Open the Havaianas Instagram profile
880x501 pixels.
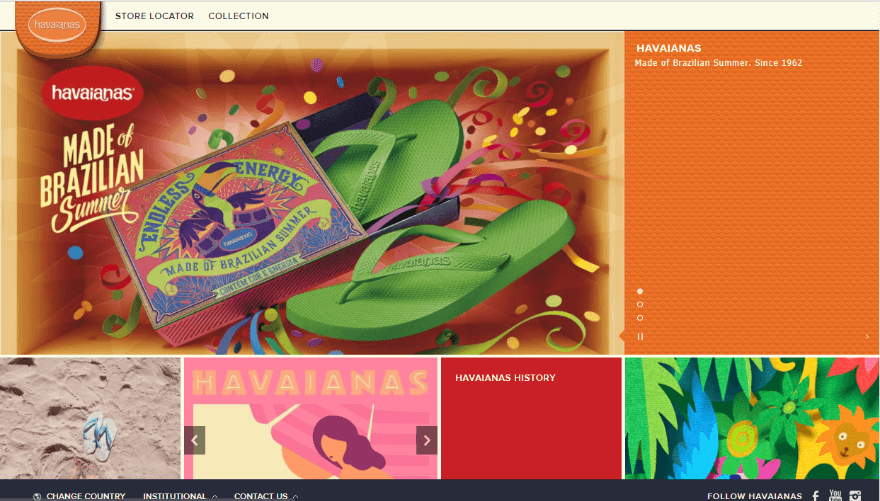[855, 495]
